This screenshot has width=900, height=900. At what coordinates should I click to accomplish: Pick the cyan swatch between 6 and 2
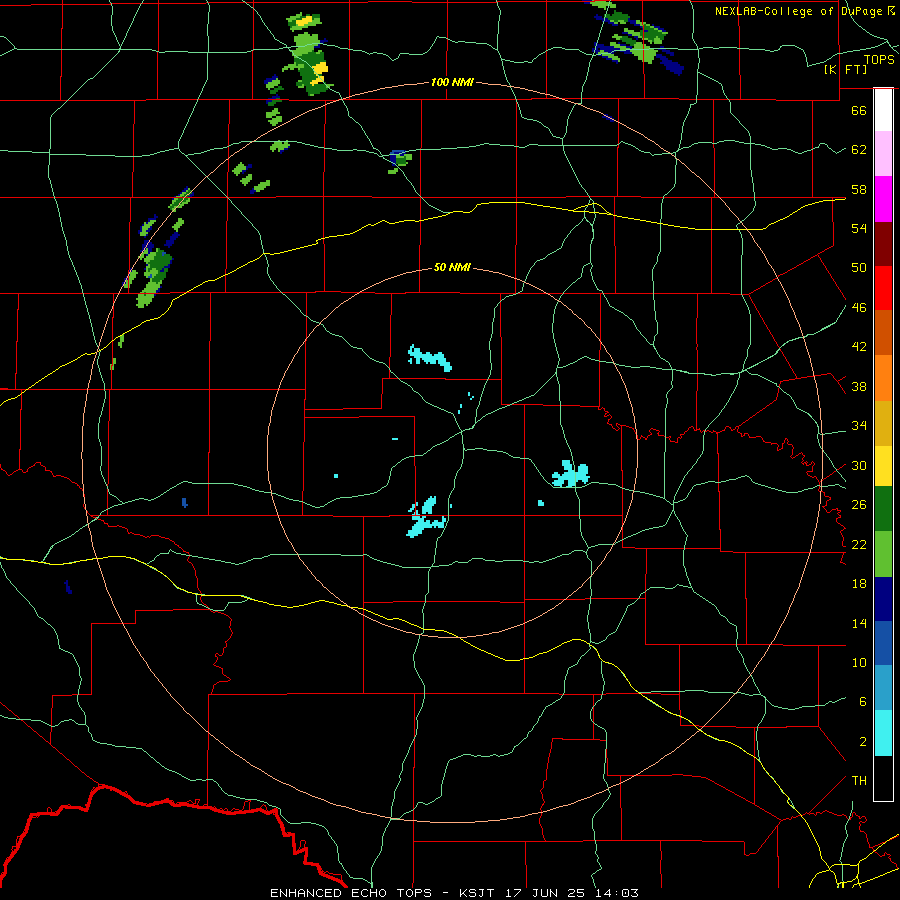883,733
